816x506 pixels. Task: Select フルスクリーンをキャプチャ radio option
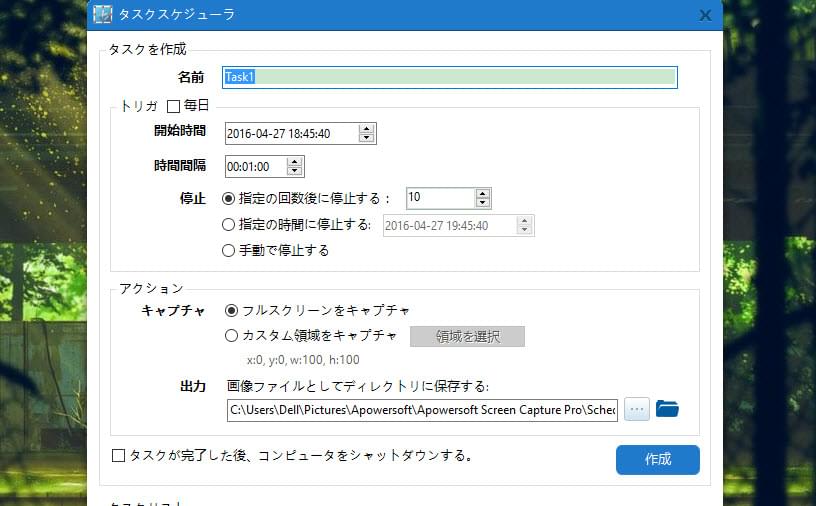coord(231,310)
